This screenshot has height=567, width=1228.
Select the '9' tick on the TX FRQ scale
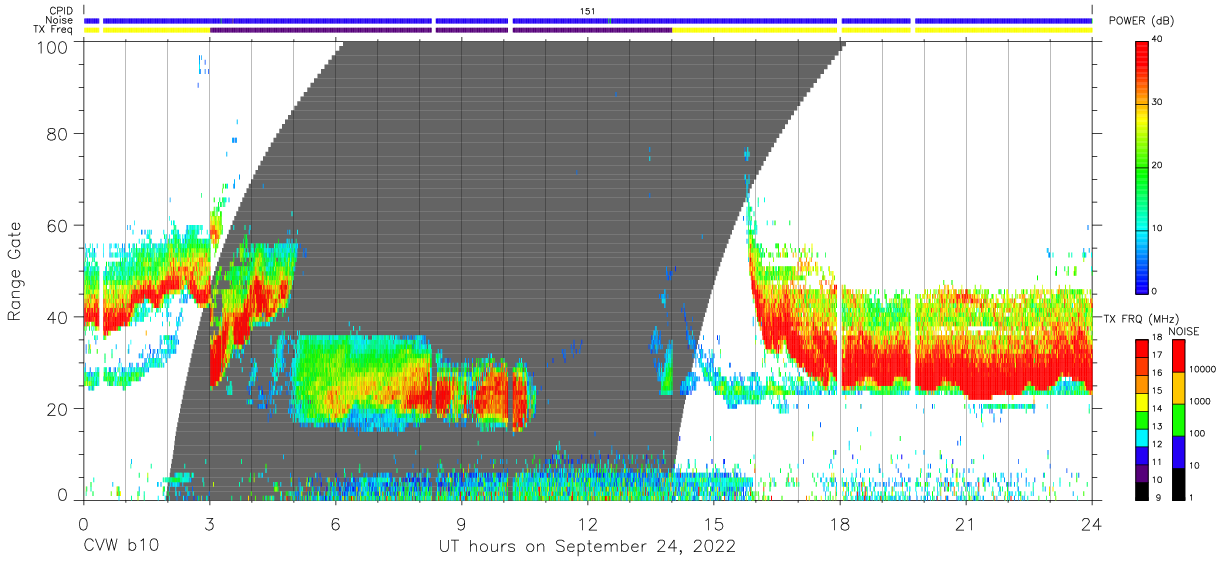(x=1158, y=497)
